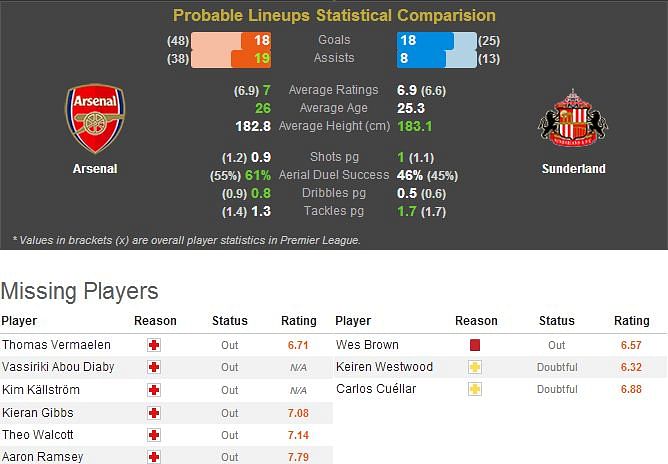Image resolution: width=668 pixels, height=464 pixels.
Task: Click the Sunderland Status column header
Action: [557, 321]
